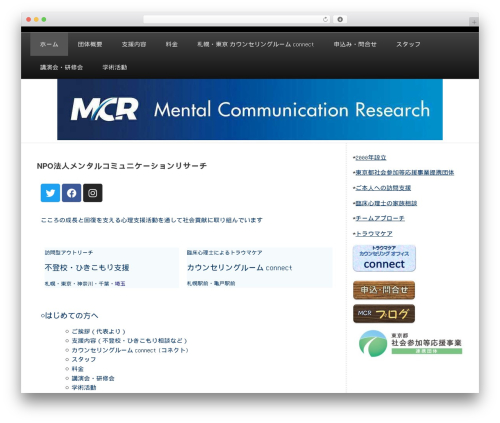Open the スタッフ menu item
The height and width of the screenshot is (423, 500).
click(x=408, y=44)
